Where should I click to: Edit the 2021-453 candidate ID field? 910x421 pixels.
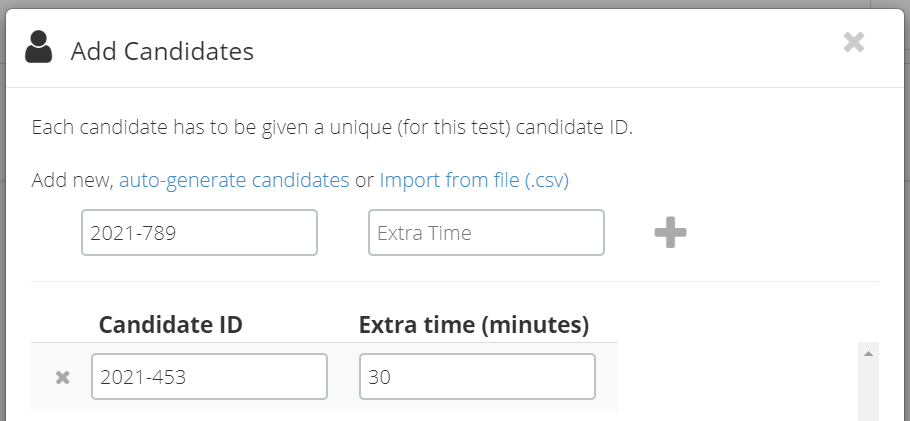click(x=209, y=376)
